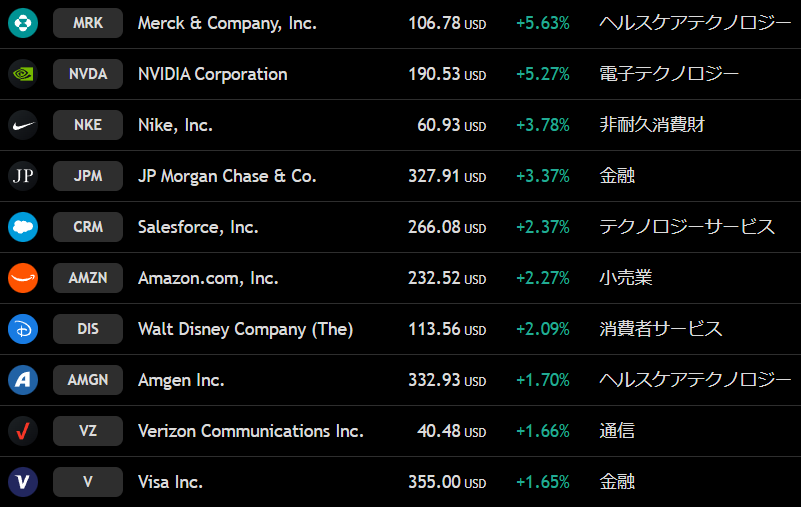
Task: Click the JP Morgan logo icon
Action: coord(23,176)
